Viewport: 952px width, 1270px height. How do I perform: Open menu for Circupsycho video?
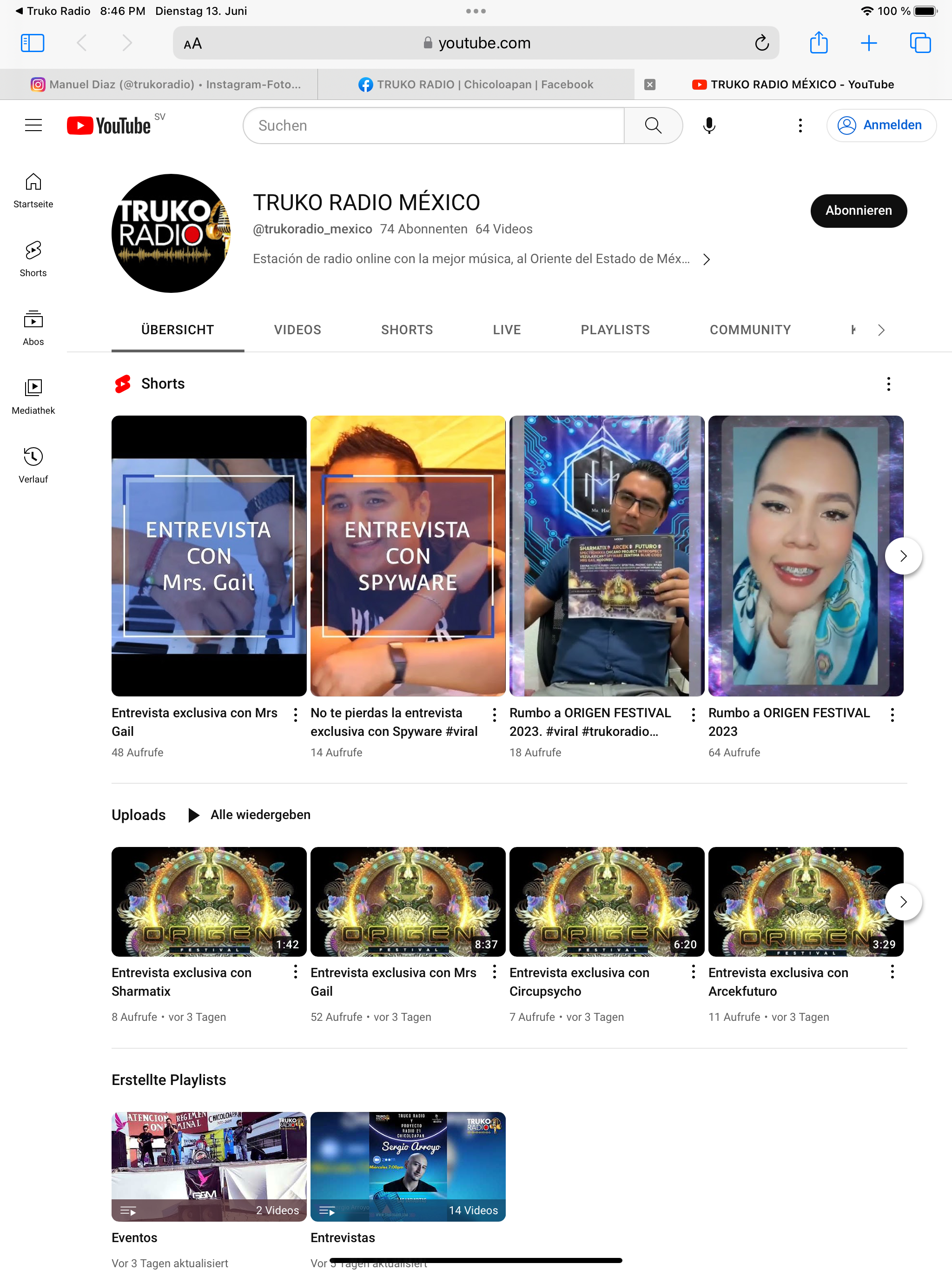pyautogui.click(x=693, y=972)
